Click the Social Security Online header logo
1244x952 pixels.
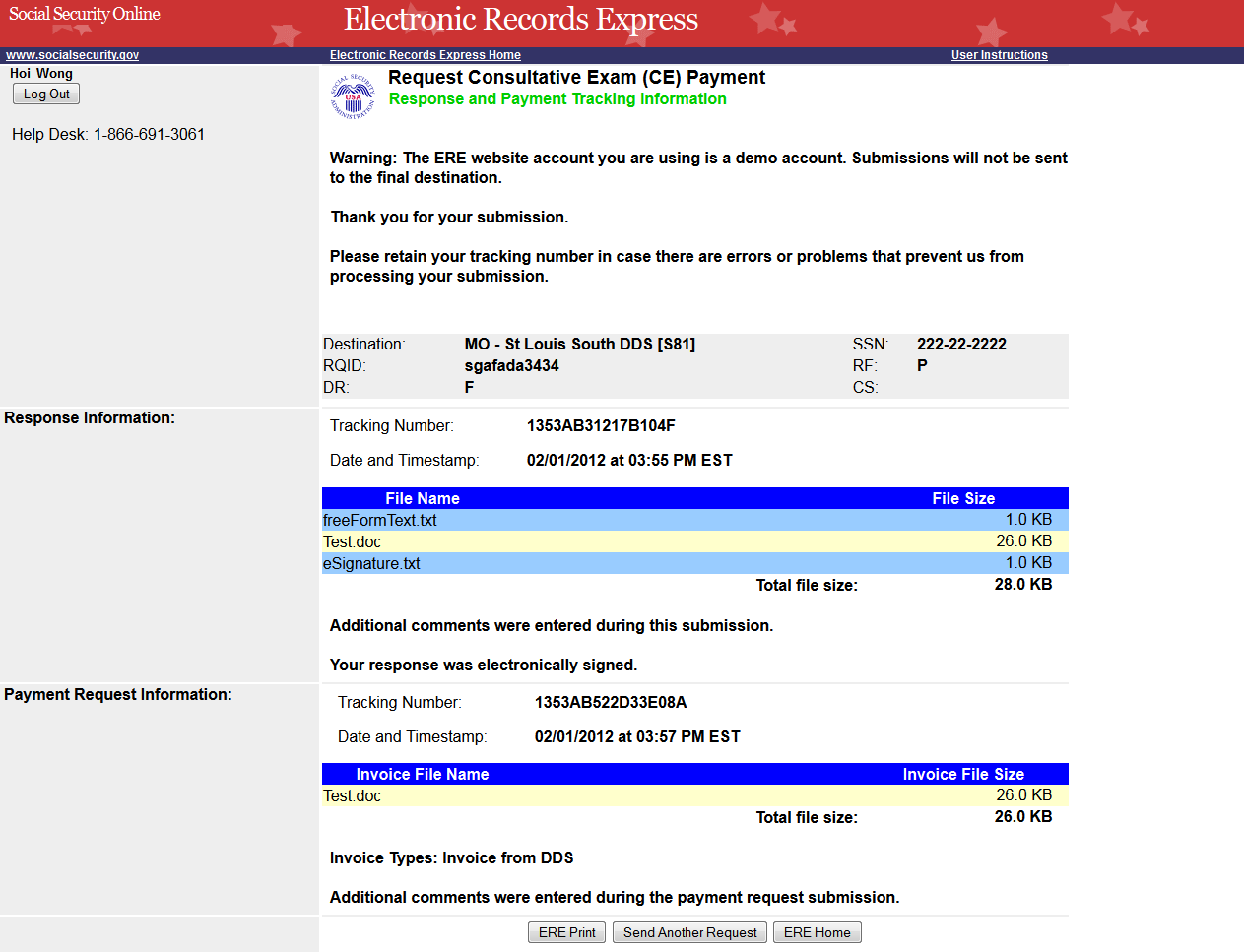point(85,14)
